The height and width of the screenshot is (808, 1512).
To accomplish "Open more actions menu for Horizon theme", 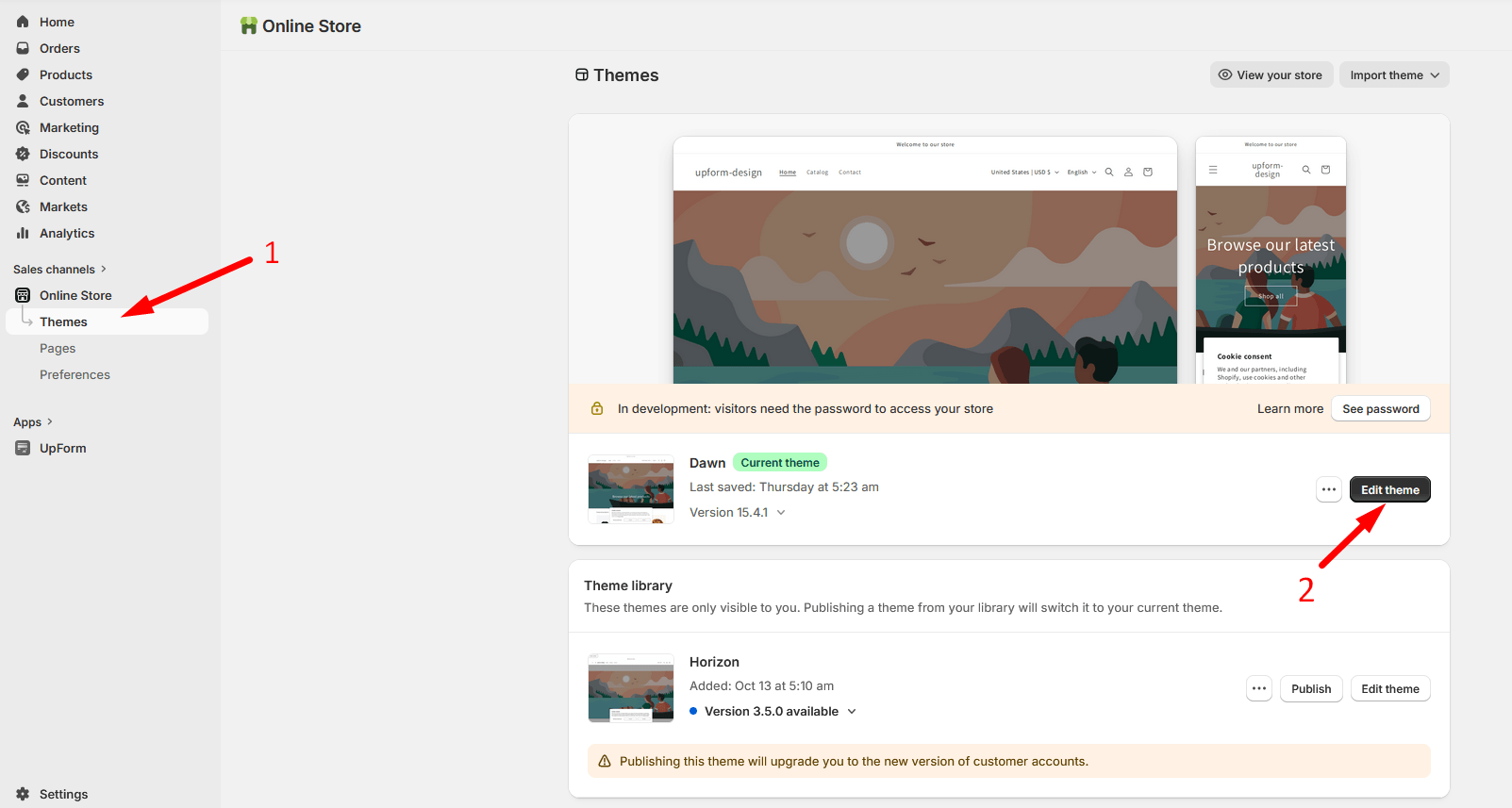I will coord(1259,688).
